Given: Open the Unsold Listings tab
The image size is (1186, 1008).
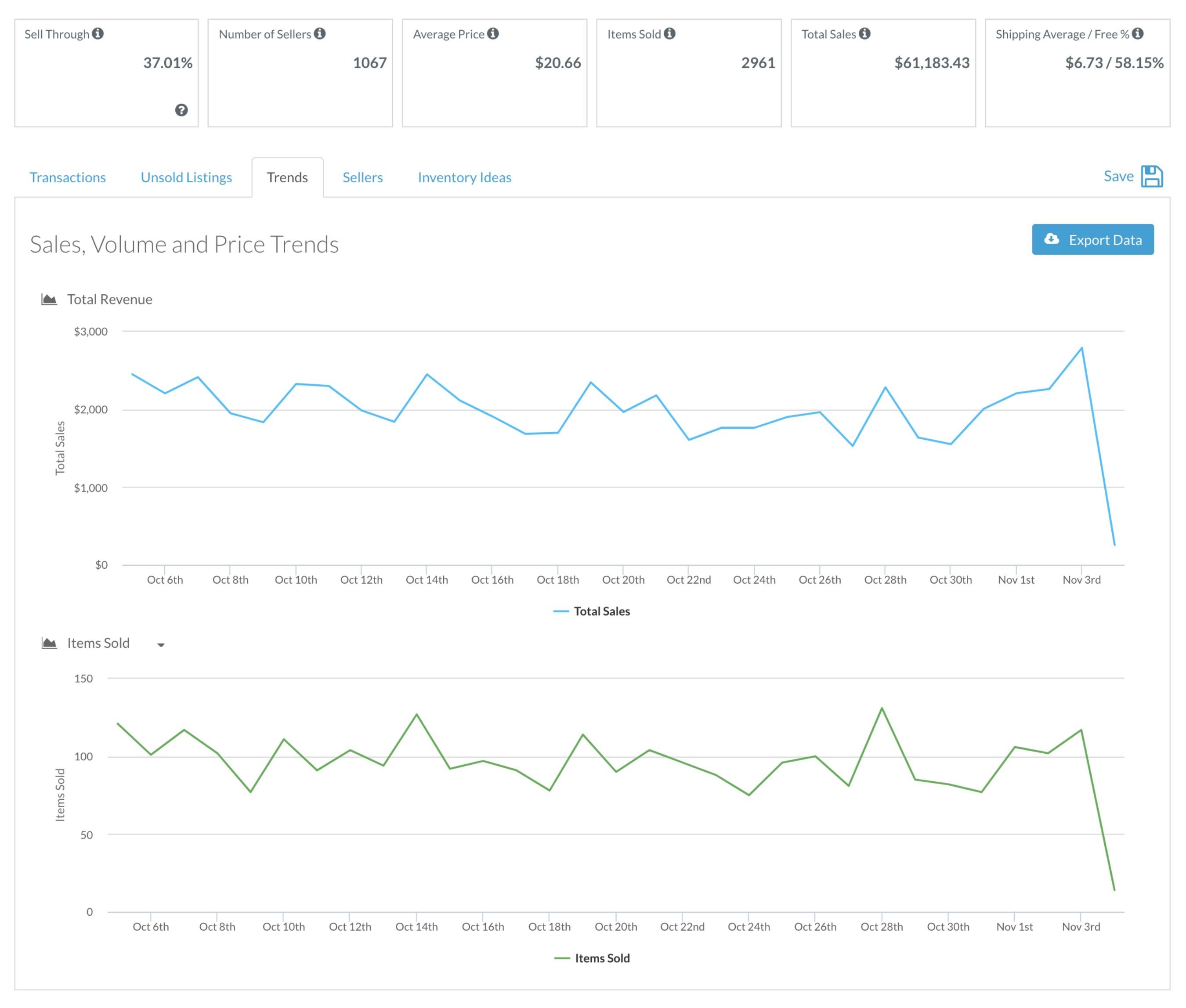Looking at the screenshot, I should [186, 178].
